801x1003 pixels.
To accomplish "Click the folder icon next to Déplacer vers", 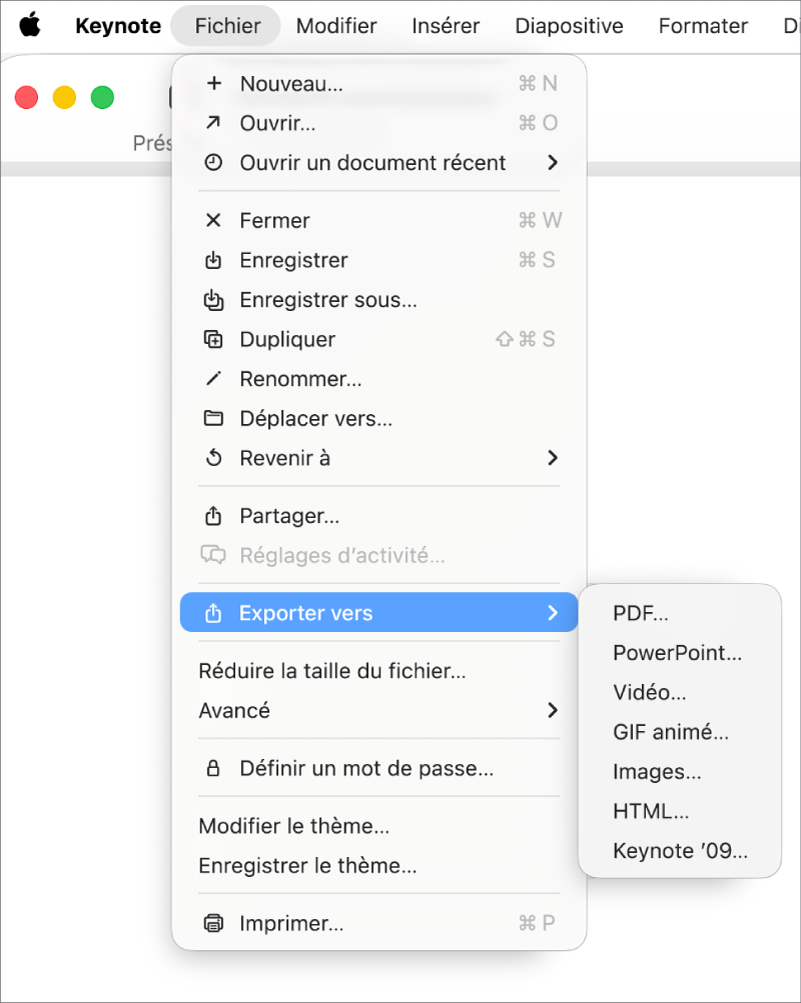I will click(214, 418).
